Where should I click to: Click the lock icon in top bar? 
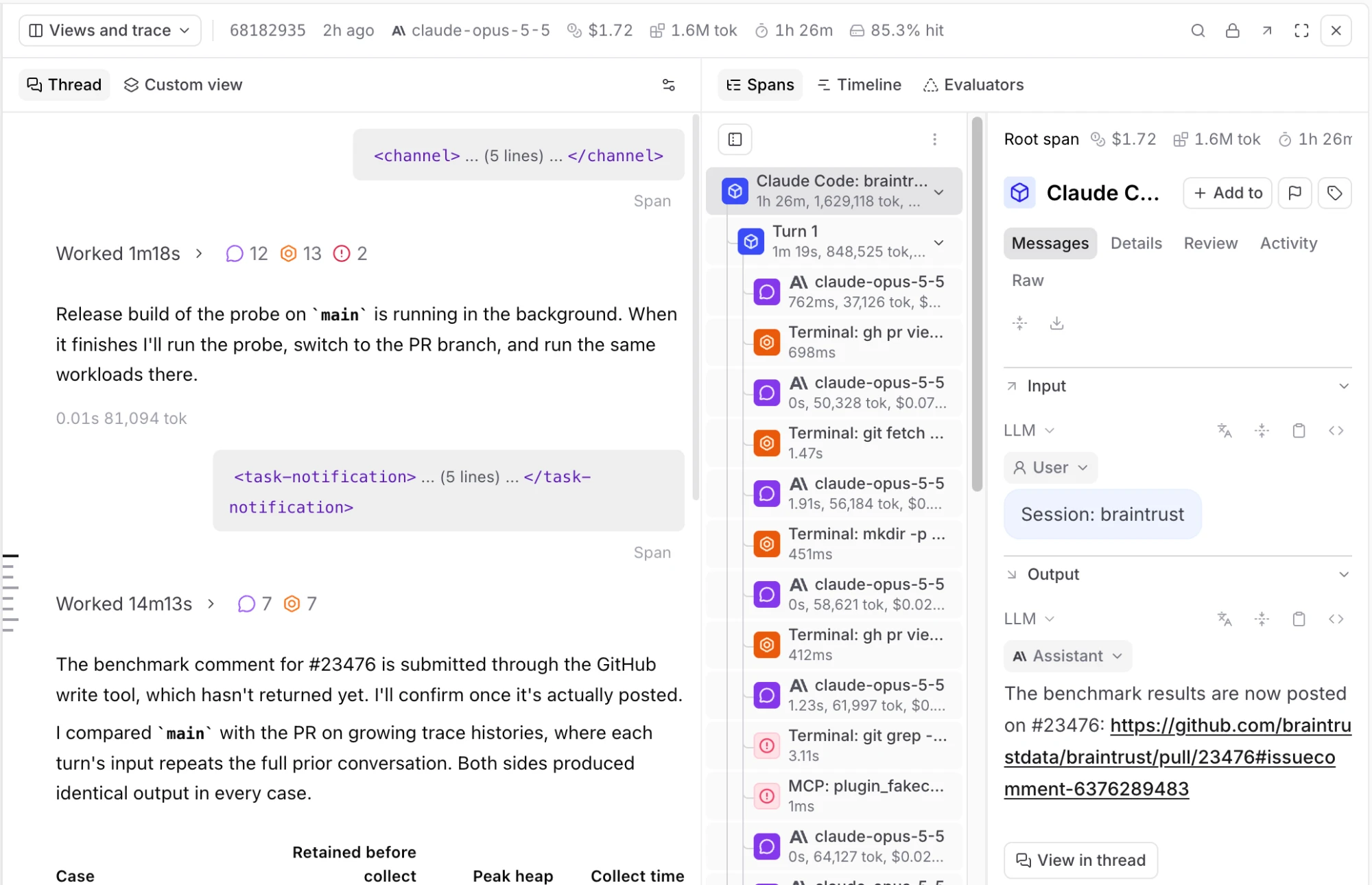[1233, 30]
